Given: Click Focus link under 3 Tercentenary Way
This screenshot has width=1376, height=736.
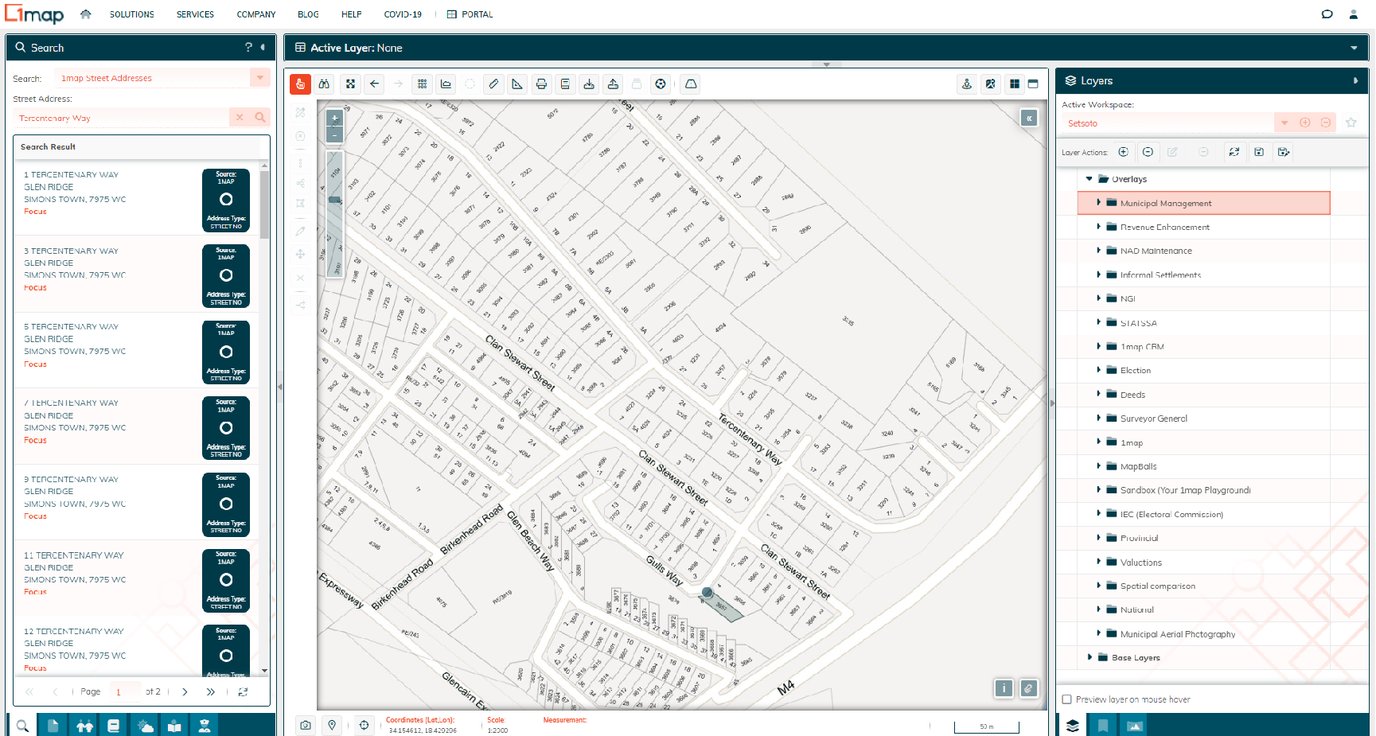Looking at the screenshot, I should tap(35, 288).
